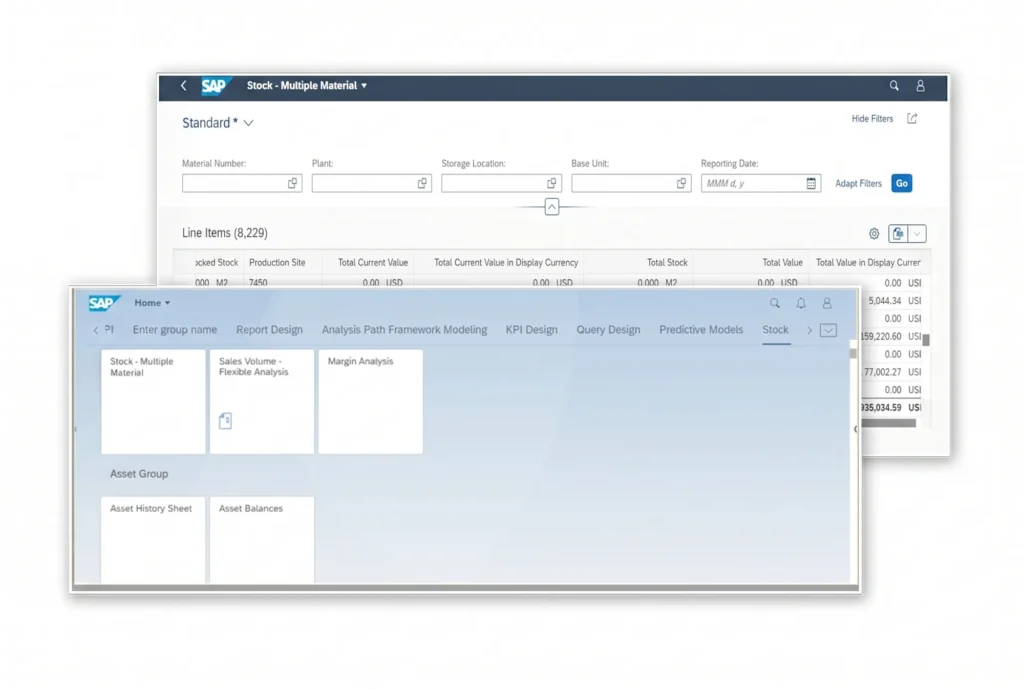Sort by Production Site column header
1024x690 pixels.
(277, 262)
